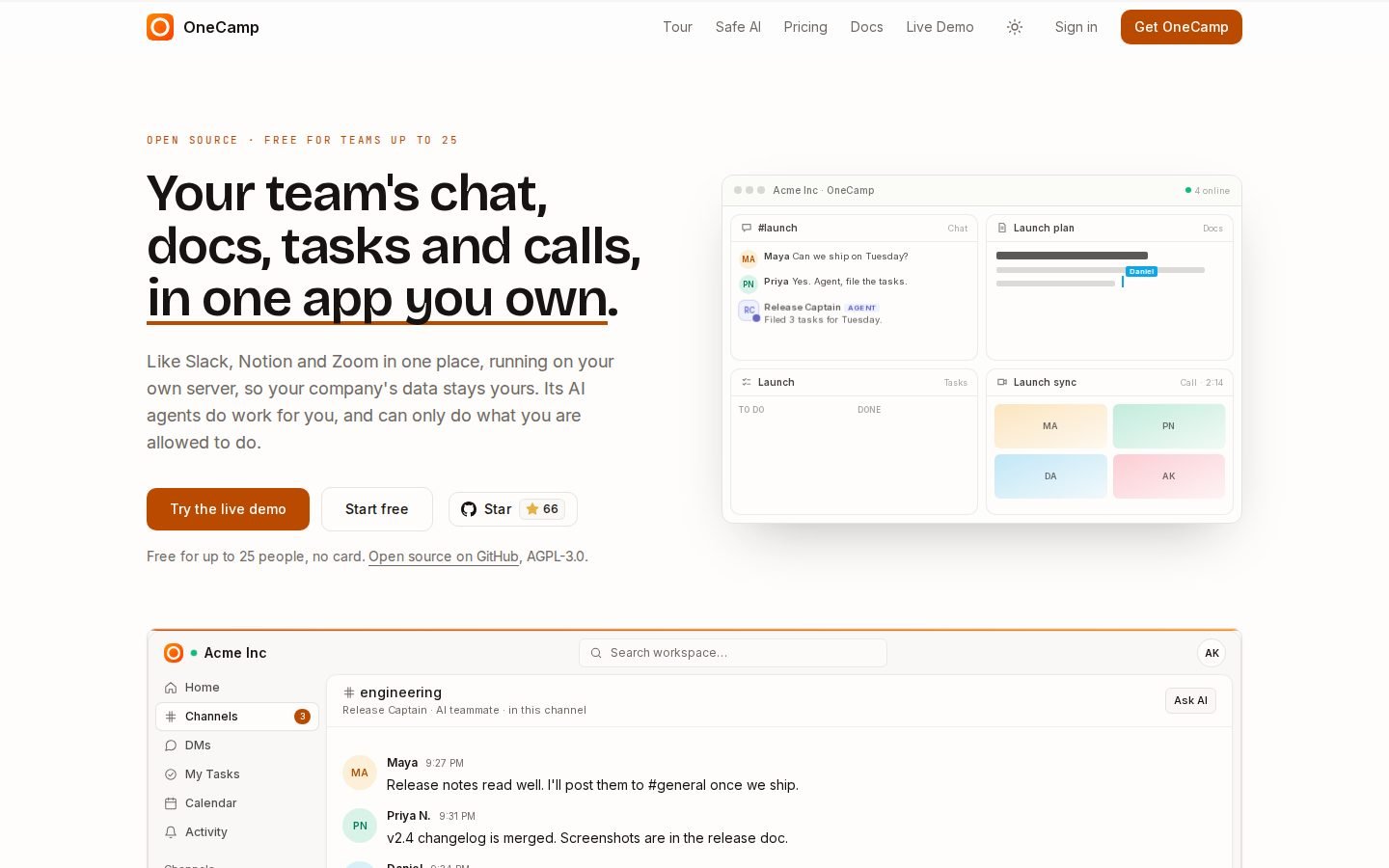This screenshot has height=868, width=1389.
Task: Open Live Demo from the navigation
Action: pyautogui.click(x=940, y=27)
